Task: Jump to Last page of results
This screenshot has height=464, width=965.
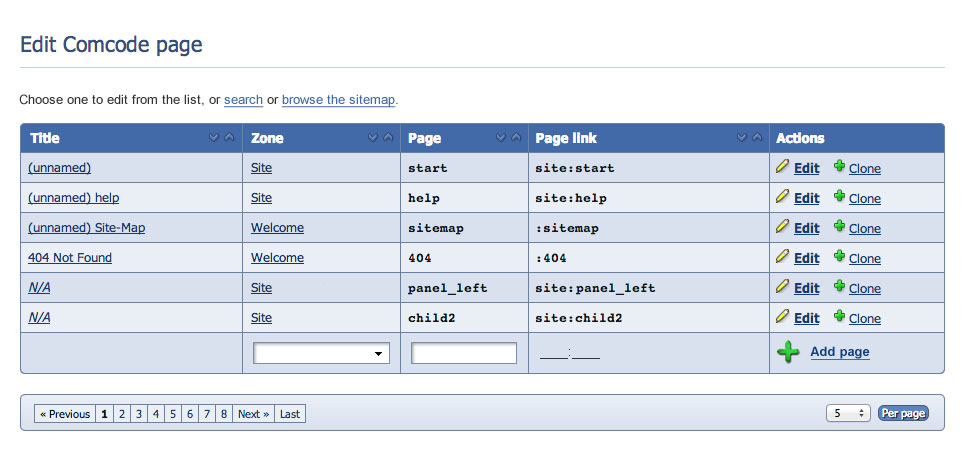Action: pyautogui.click(x=290, y=414)
